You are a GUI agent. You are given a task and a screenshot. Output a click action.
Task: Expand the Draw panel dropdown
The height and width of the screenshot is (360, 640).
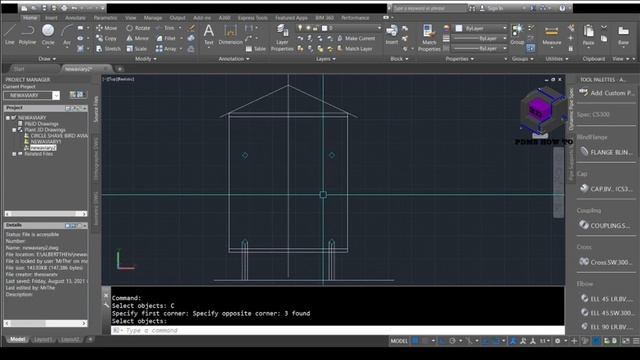(47, 59)
